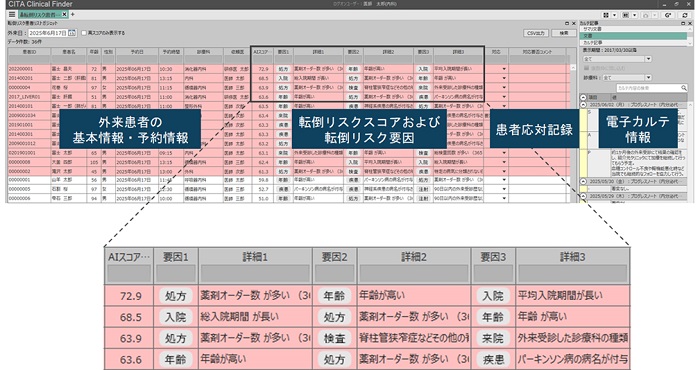Viewport: 700px width, 370px height.
Task: Click 13:15 time cell for patient 201400201
Action: (x=171, y=78)
